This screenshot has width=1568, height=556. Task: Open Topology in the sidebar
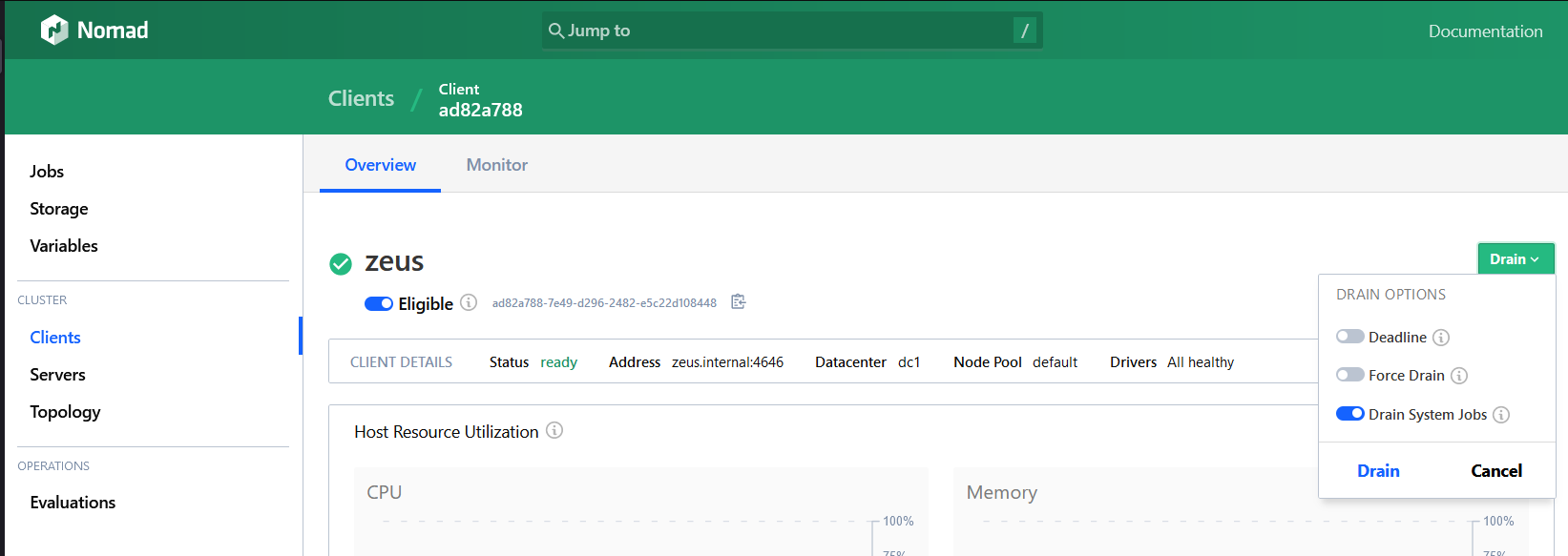point(65,412)
